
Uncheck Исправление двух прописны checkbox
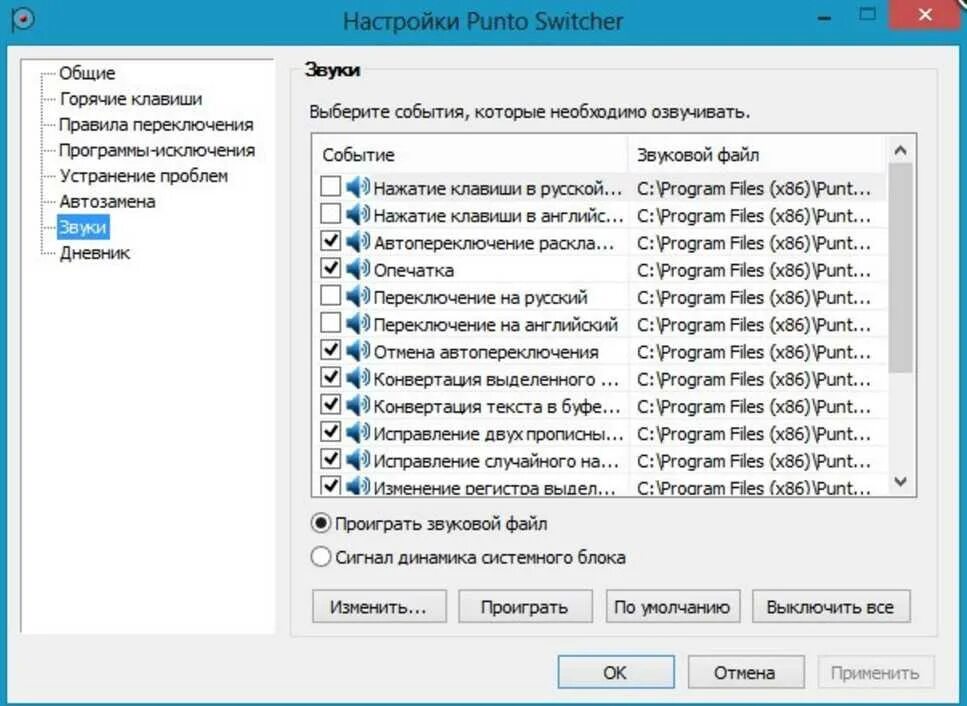pyautogui.click(x=331, y=431)
